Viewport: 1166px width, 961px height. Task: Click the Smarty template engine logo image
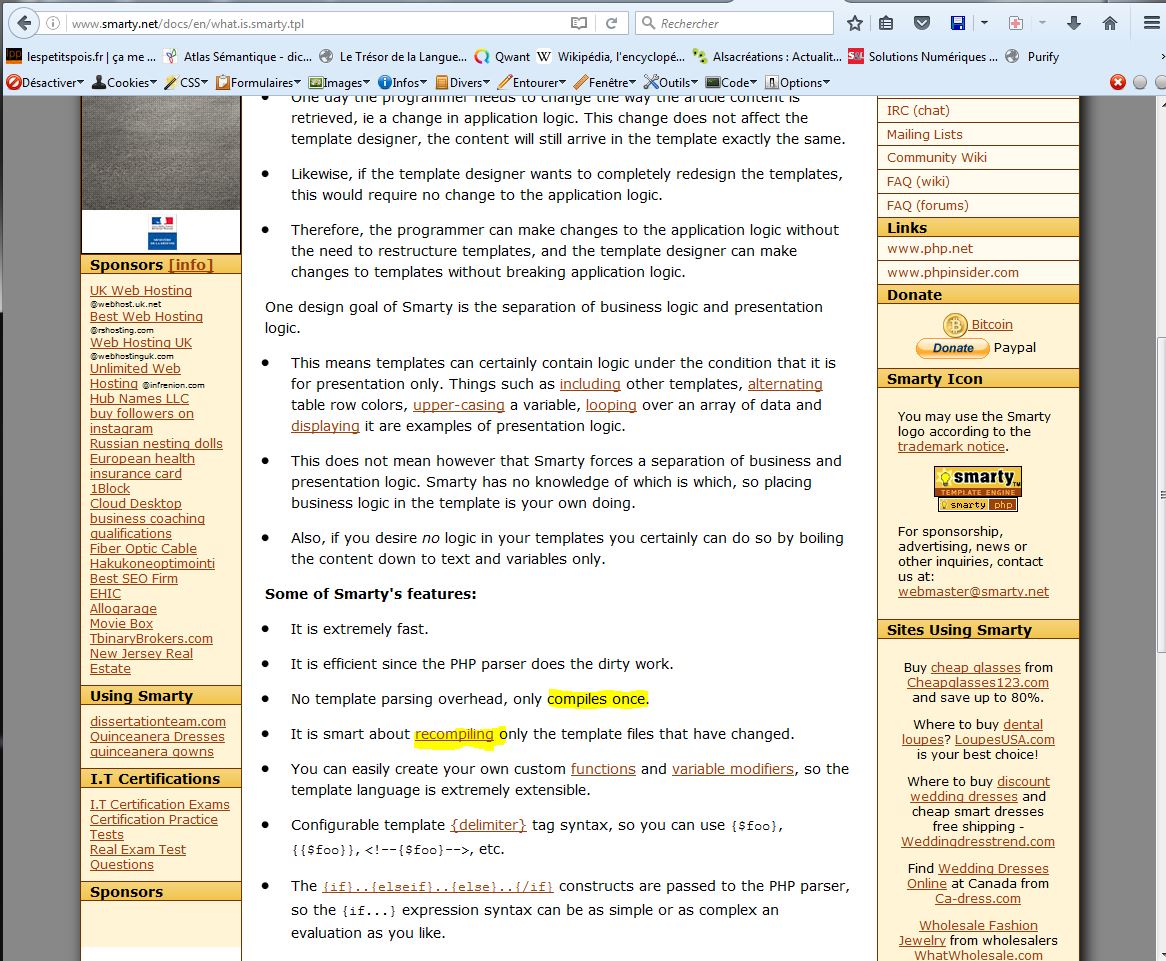pyautogui.click(x=978, y=489)
